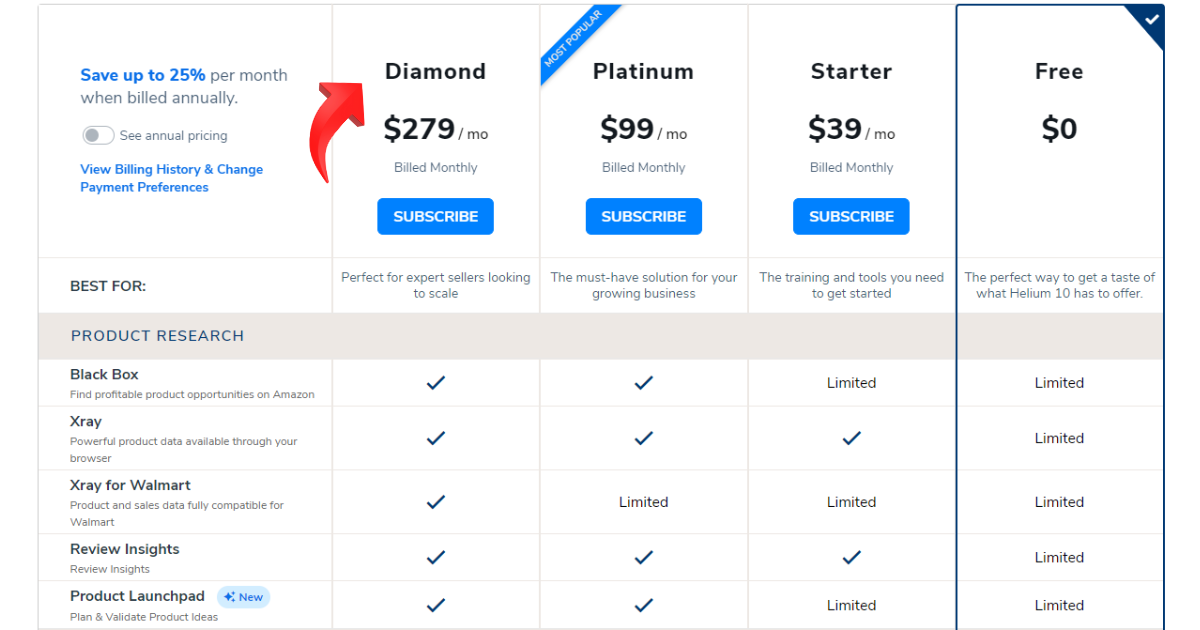Viewport: 1200px width, 630px height.
Task: Subscribe to the Starter plan
Action: (x=851, y=216)
